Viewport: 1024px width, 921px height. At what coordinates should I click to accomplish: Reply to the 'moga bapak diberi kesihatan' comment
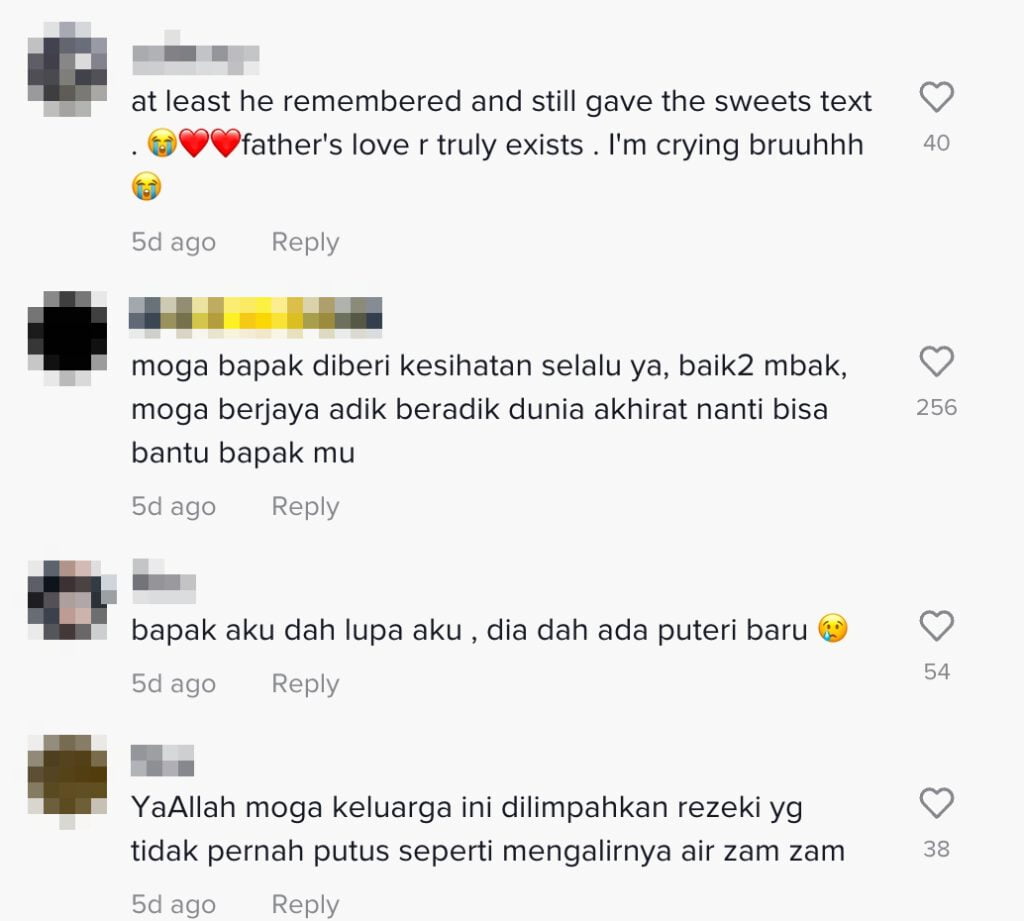[305, 506]
